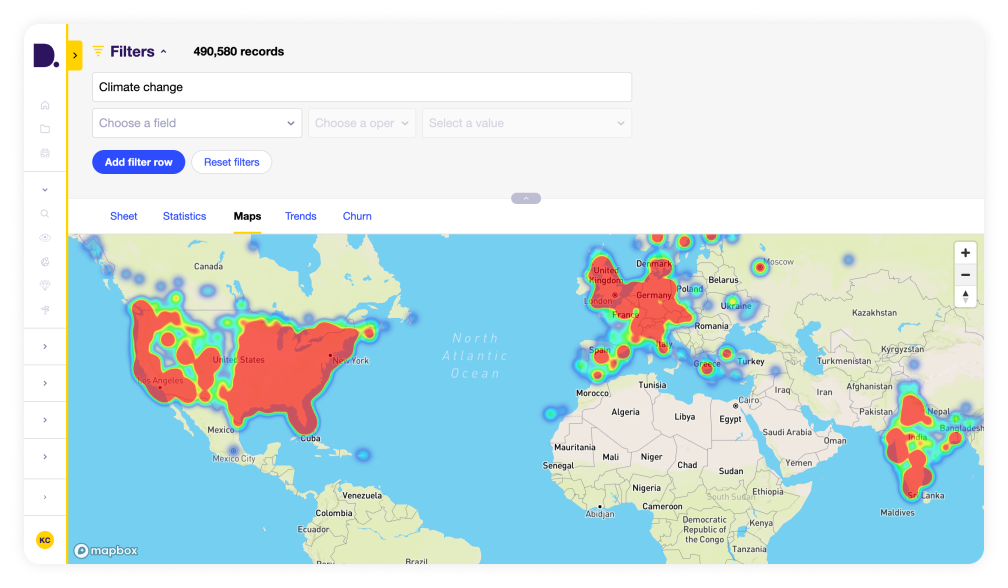Click the United States label on map

click(x=238, y=360)
